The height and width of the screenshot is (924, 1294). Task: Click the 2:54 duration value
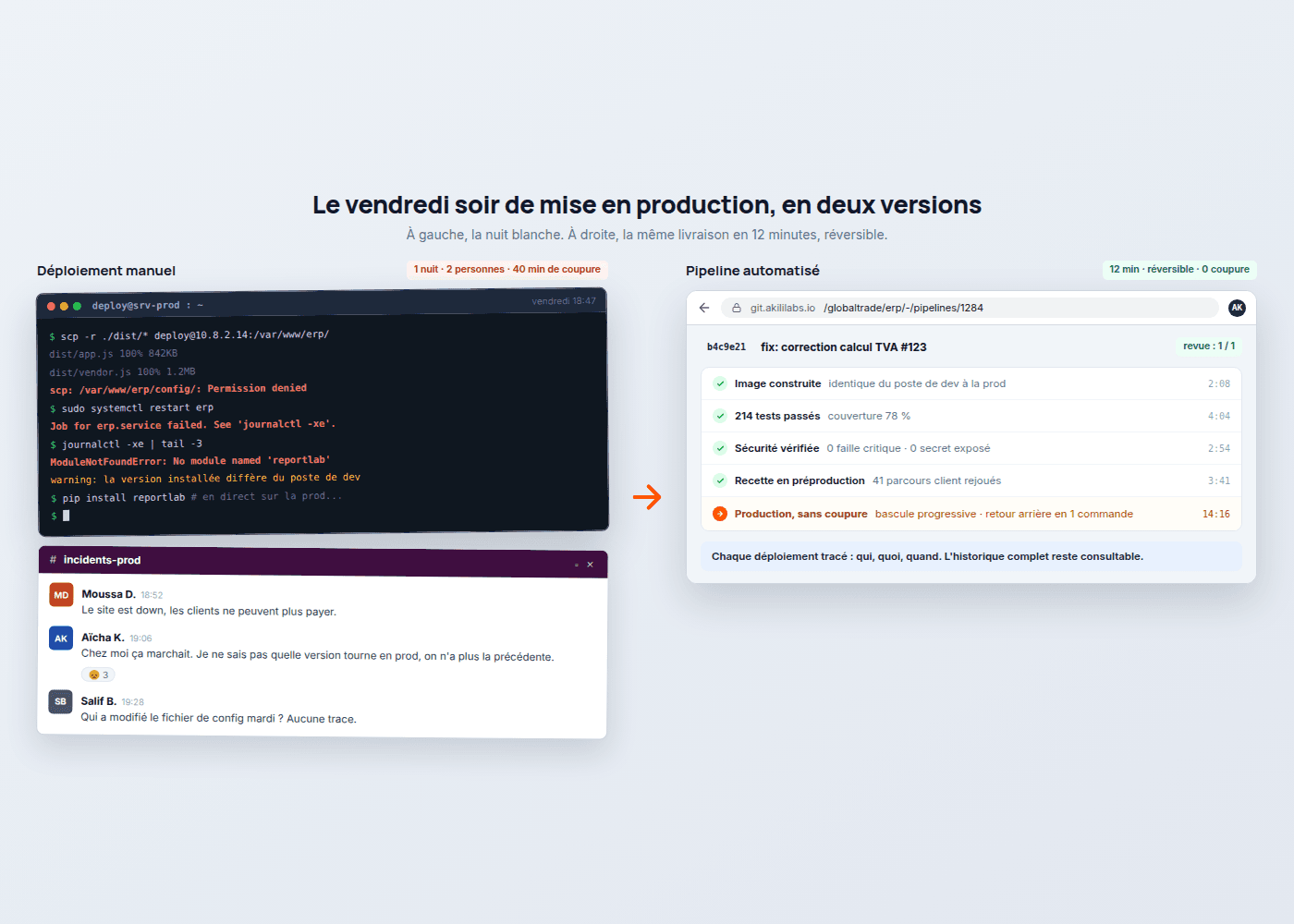(1219, 448)
